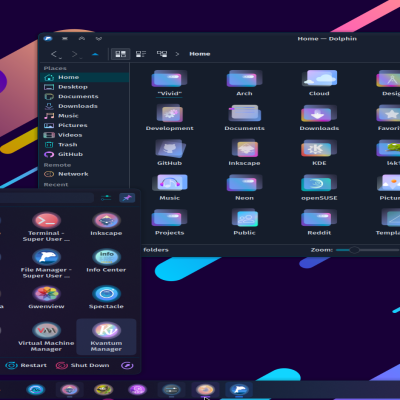Launch Info Center from the launcher
400x400 pixels.
106,261
